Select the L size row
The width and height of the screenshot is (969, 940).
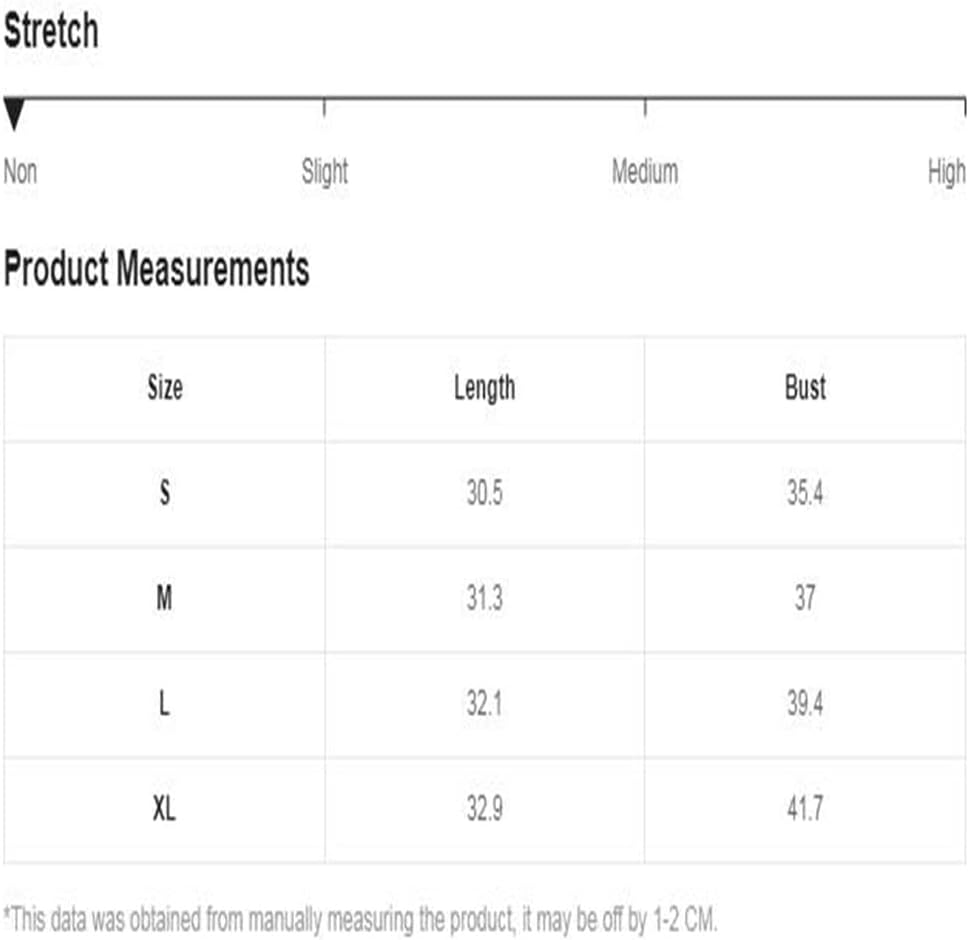click(x=484, y=705)
